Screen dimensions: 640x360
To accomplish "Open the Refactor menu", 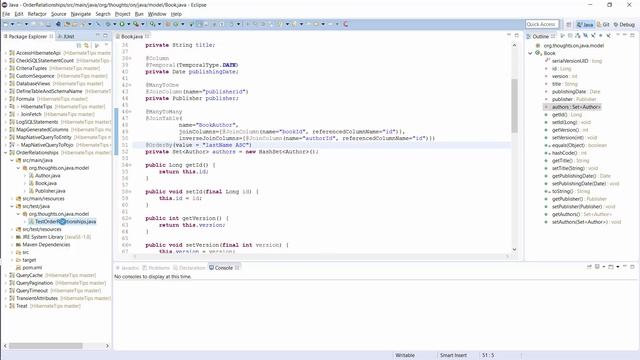I will (37, 14).
